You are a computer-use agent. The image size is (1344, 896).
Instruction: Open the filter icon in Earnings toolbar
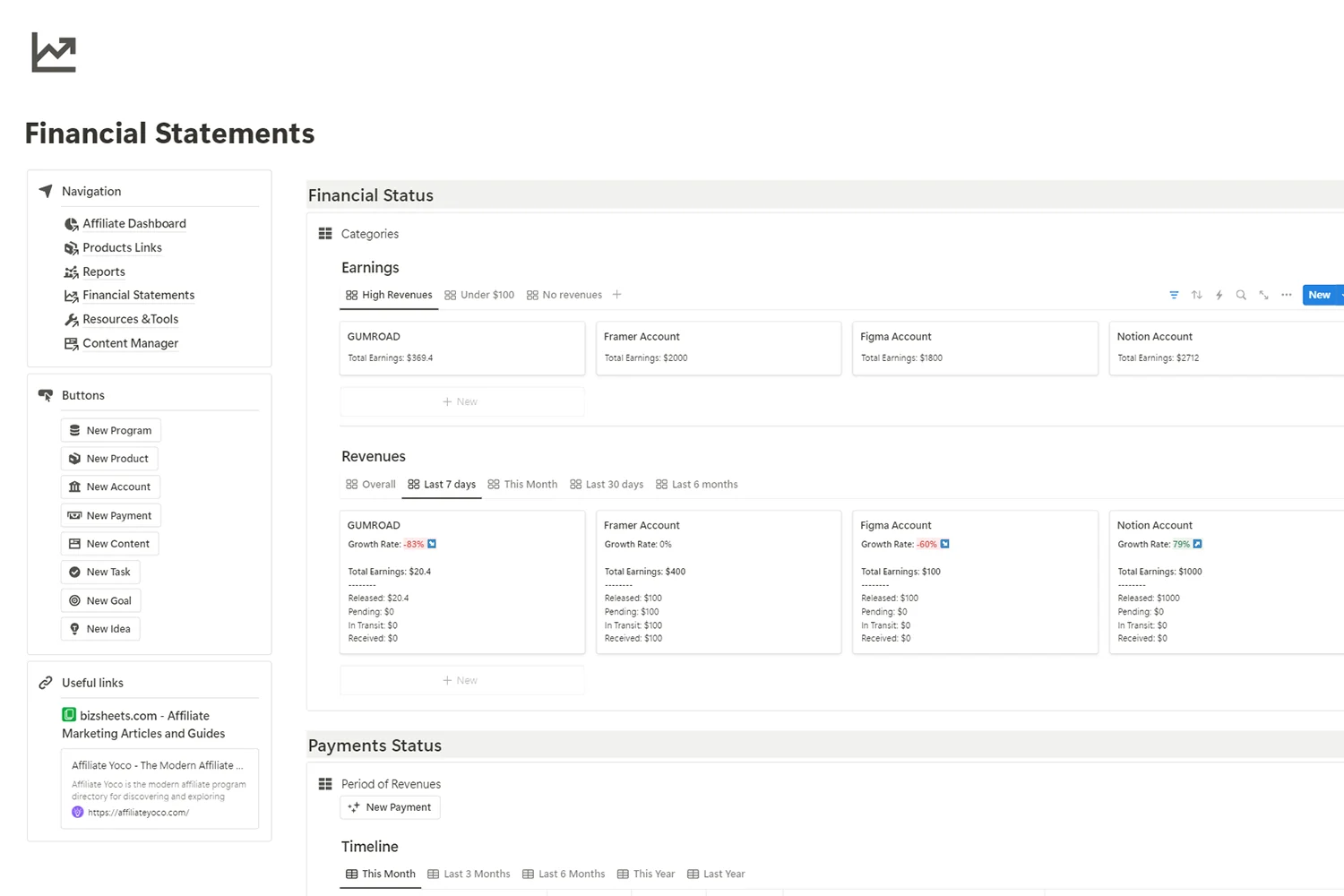[1174, 295]
